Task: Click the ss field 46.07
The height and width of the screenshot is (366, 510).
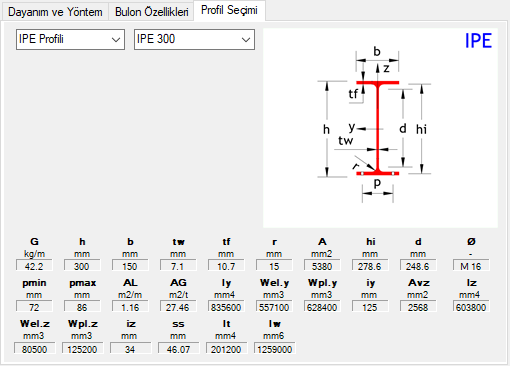Action: click(178, 348)
